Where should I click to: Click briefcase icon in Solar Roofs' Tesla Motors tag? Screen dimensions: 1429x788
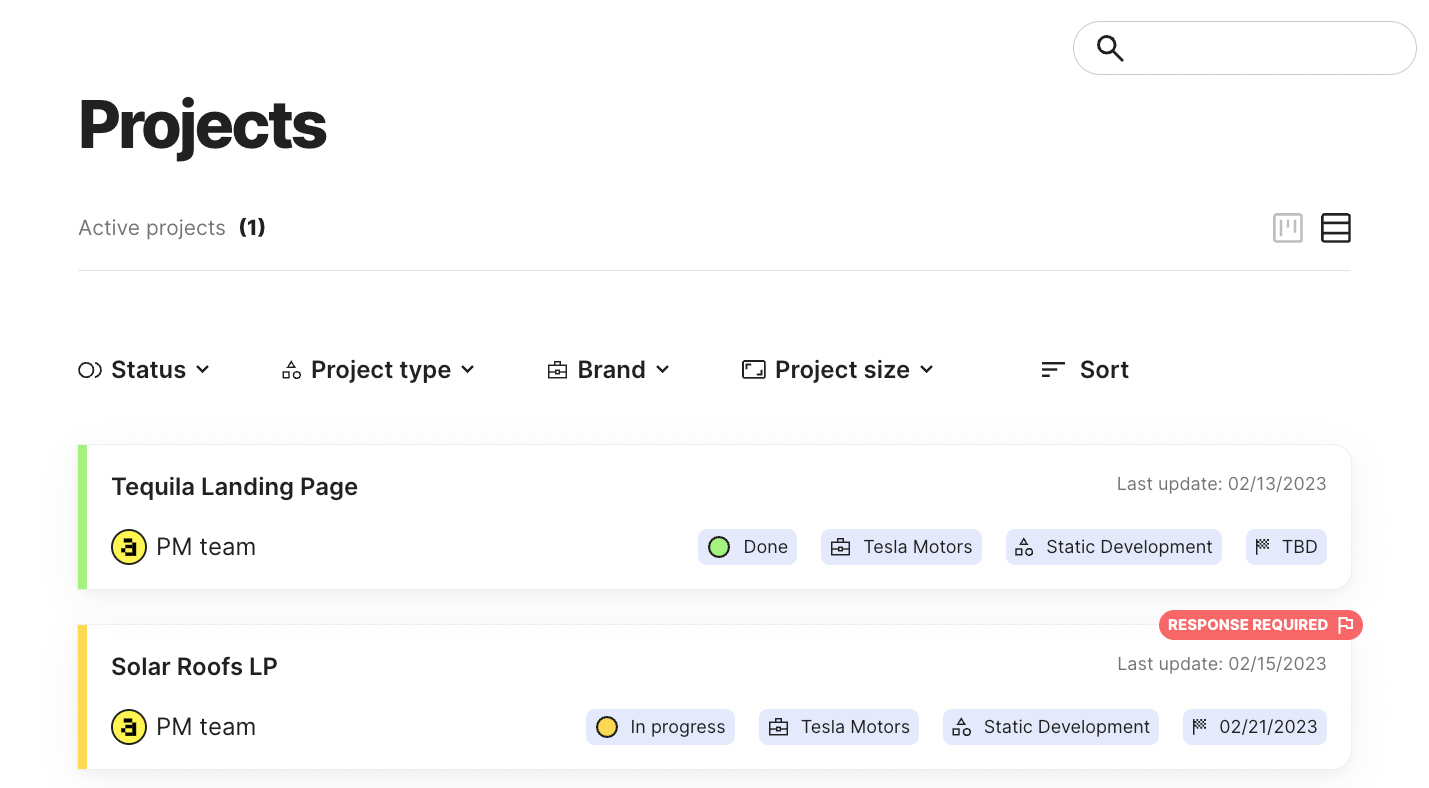click(778, 727)
